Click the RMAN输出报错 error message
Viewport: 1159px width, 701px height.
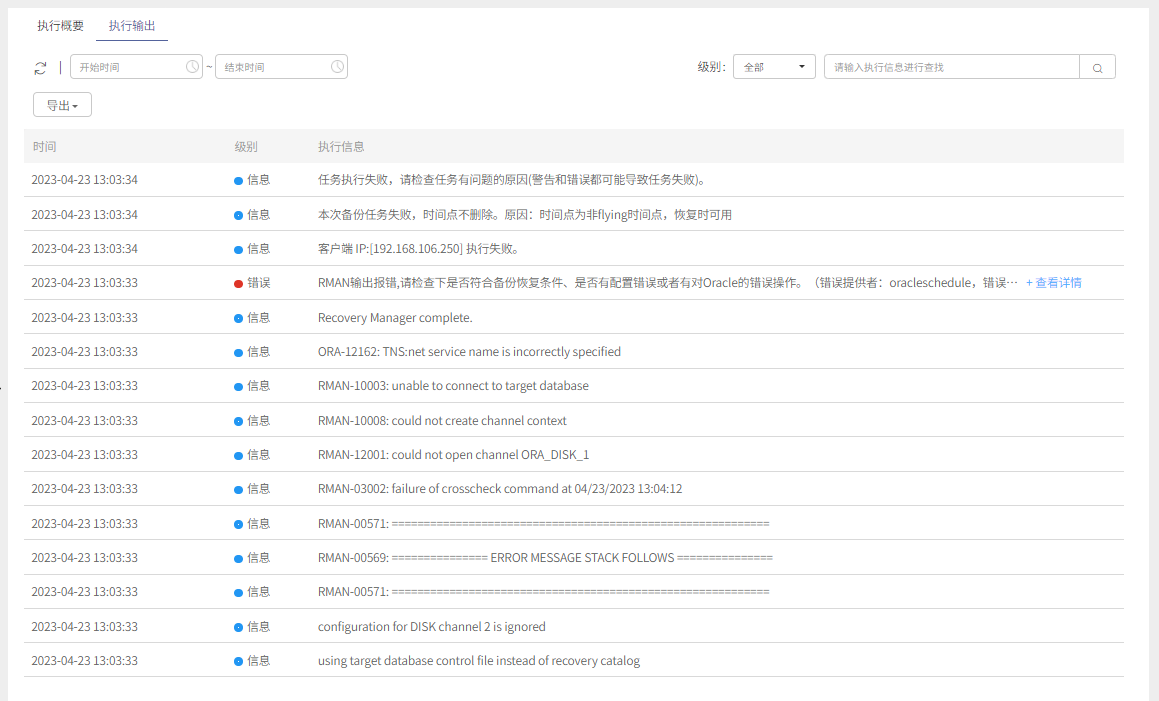click(x=667, y=283)
